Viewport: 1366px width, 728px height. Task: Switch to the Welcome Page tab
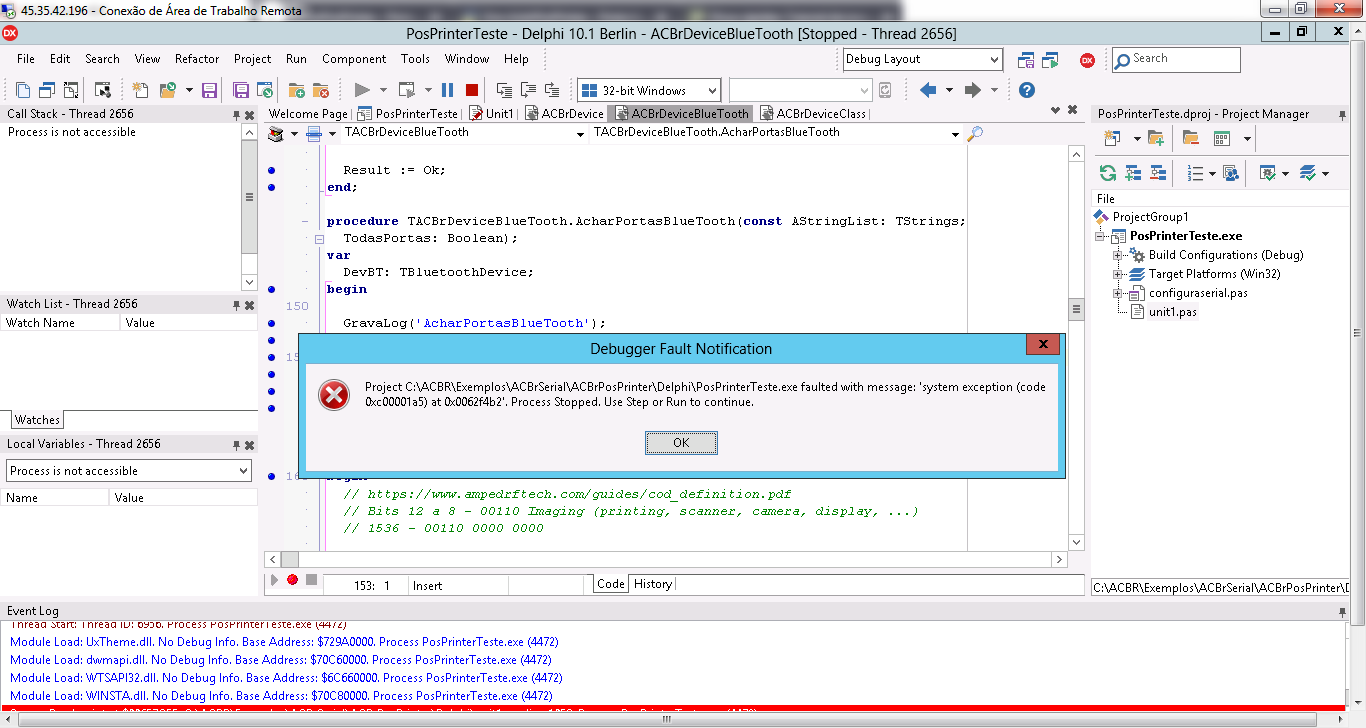click(308, 114)
